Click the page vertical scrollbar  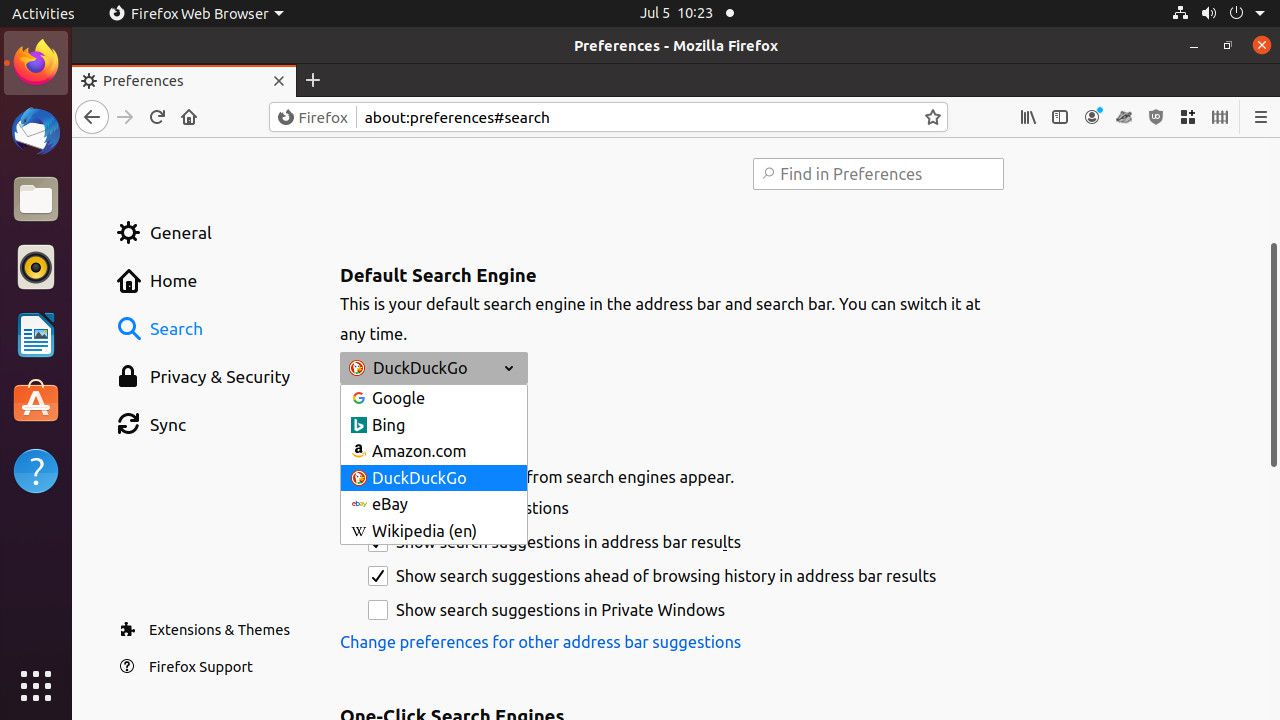coord(1273,355)
